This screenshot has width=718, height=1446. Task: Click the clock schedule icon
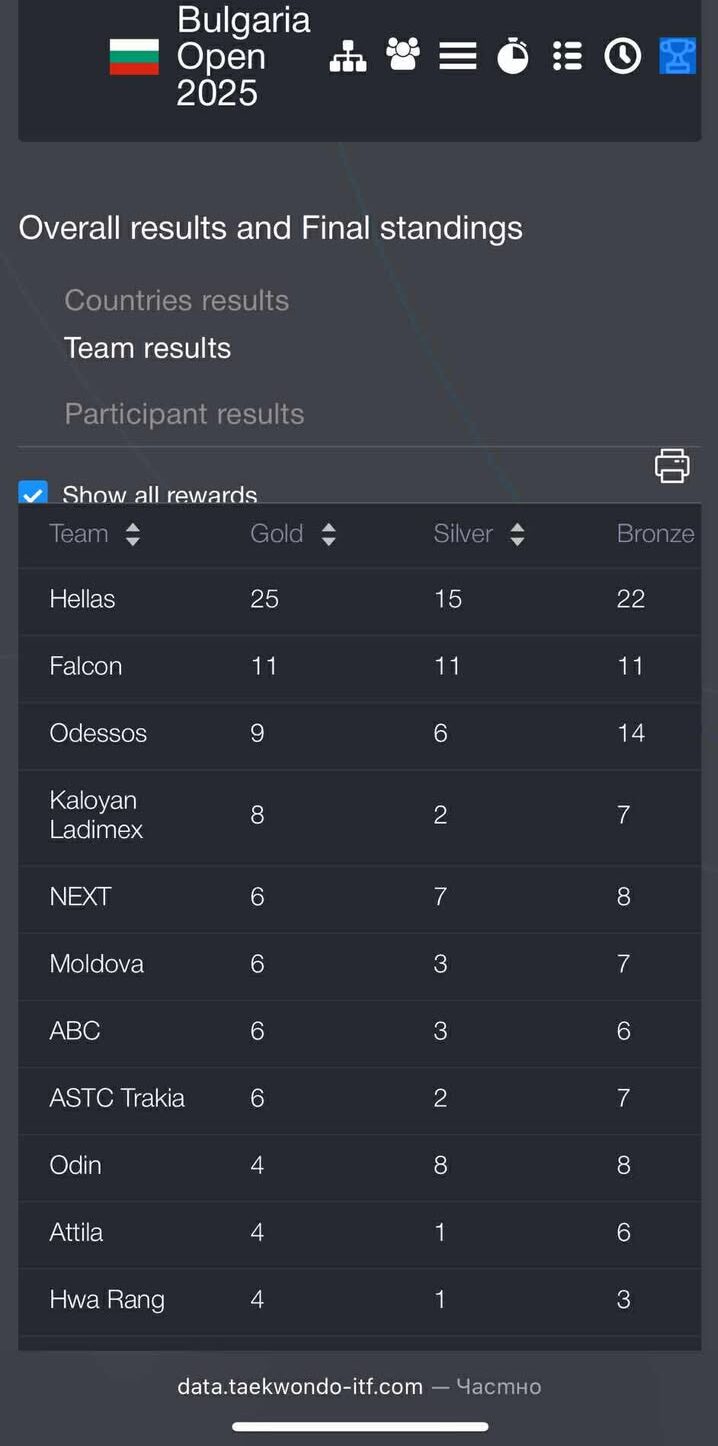coord(622,57)
